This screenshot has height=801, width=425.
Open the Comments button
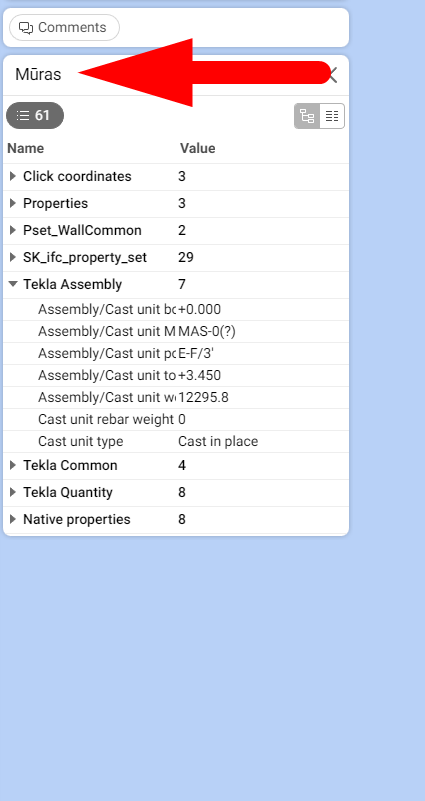pyautogui.click(x=64, y=28)
